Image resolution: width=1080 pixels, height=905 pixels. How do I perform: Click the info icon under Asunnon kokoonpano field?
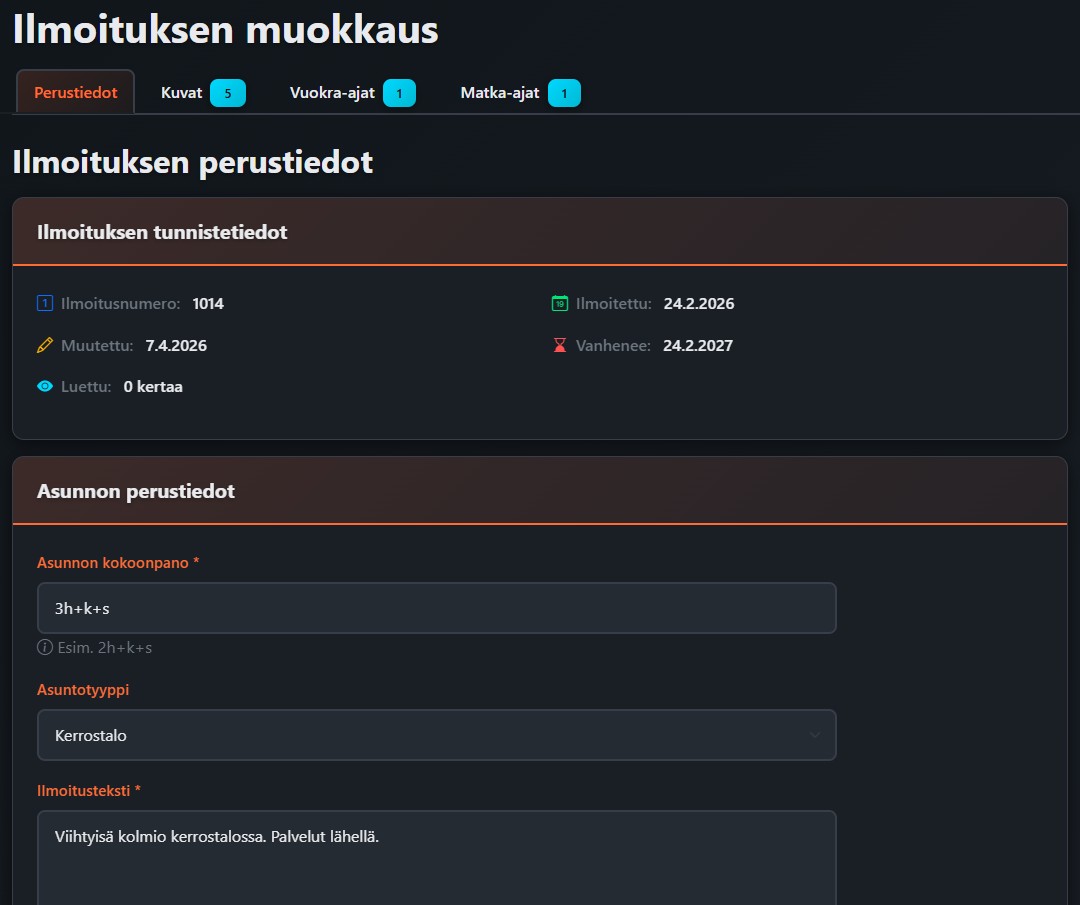44,647
